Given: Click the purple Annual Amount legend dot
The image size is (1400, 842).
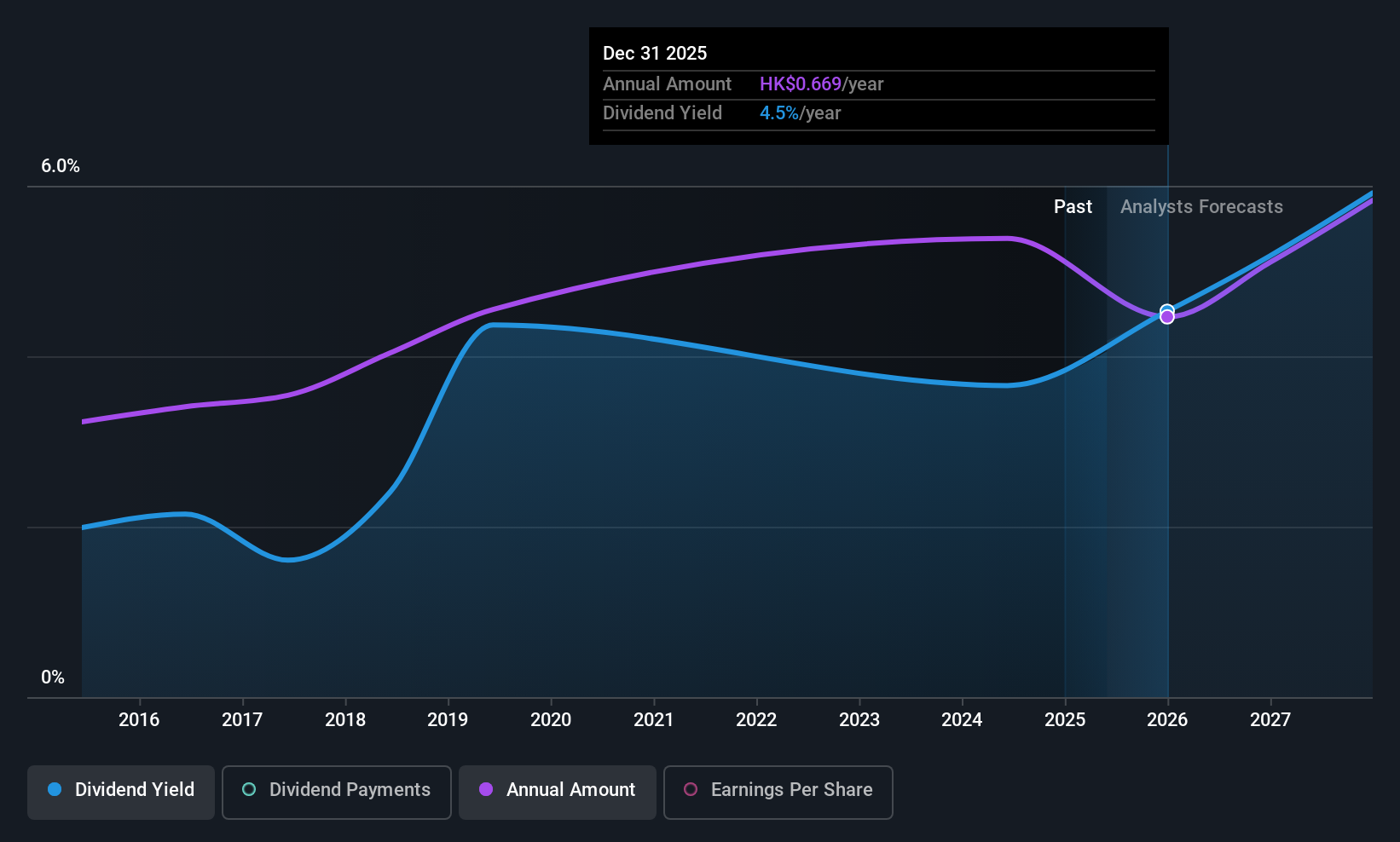Looking at the screenshot, I should (486, 789).
